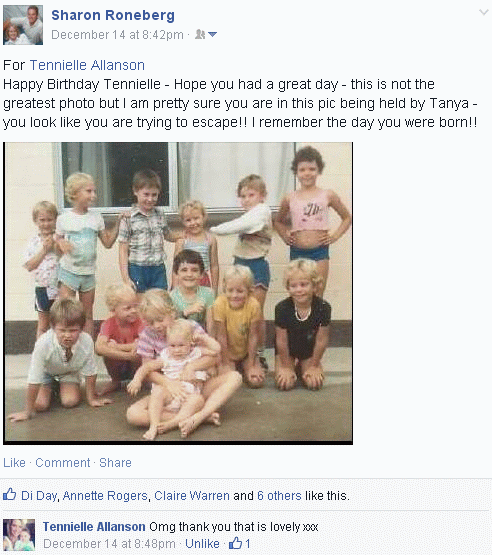Share this post
The width and height of the screenshot is (492, 555).
[x=115, y=463]
